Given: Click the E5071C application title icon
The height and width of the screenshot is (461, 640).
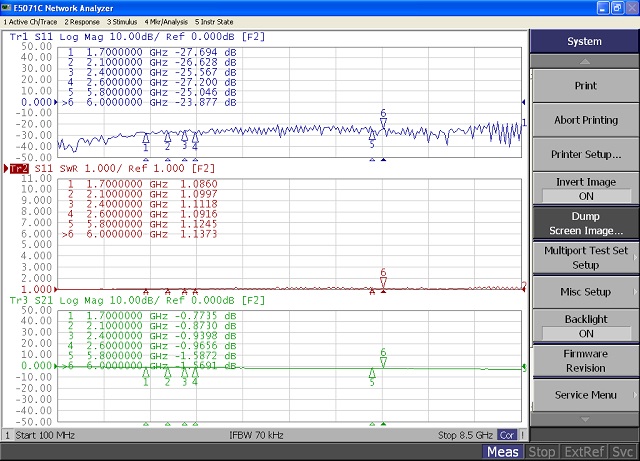Looking at the screenshot, I should click(6, 8).
